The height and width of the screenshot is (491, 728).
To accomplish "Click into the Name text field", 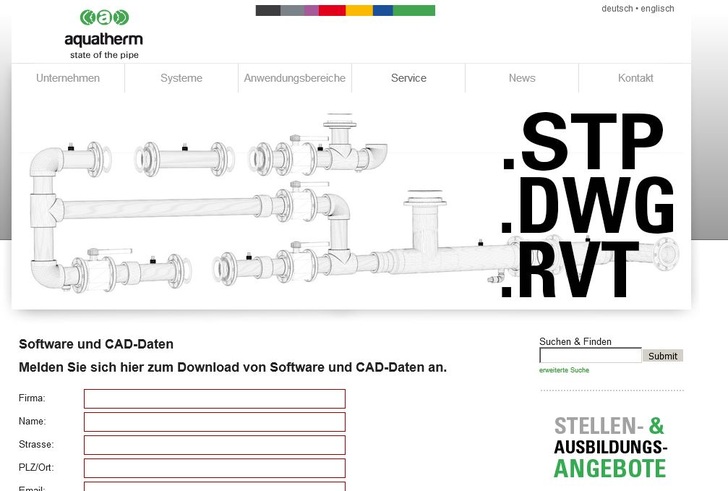I will coord(214,422).
